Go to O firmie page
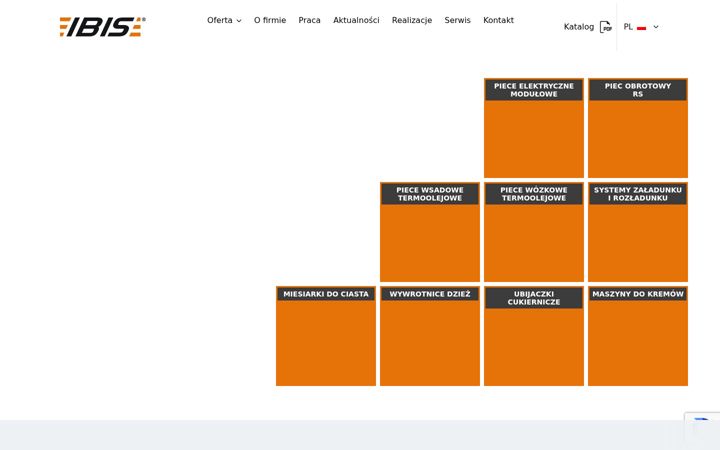This screenshot has width=720, height=450. point(270,20)
